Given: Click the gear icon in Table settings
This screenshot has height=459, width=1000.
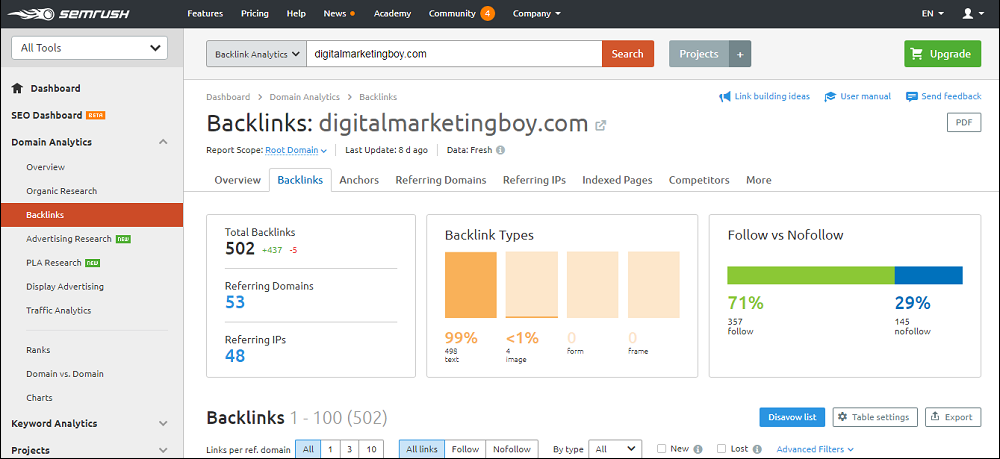Looking at the screenshot, I should click(842, 417).
